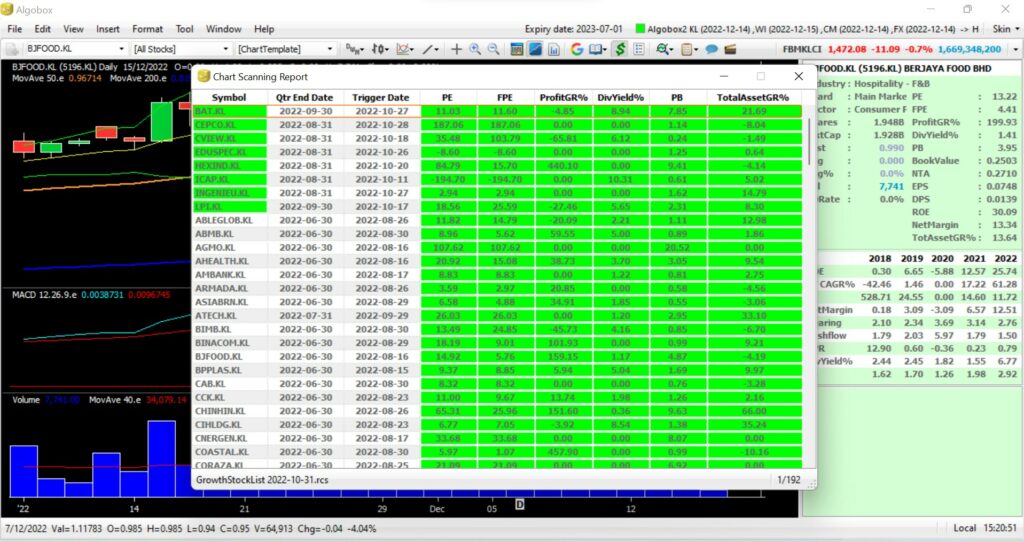Sort by FPE column header
The width and height of the screenshot is (1024, 542).
[x=505, y=97]
